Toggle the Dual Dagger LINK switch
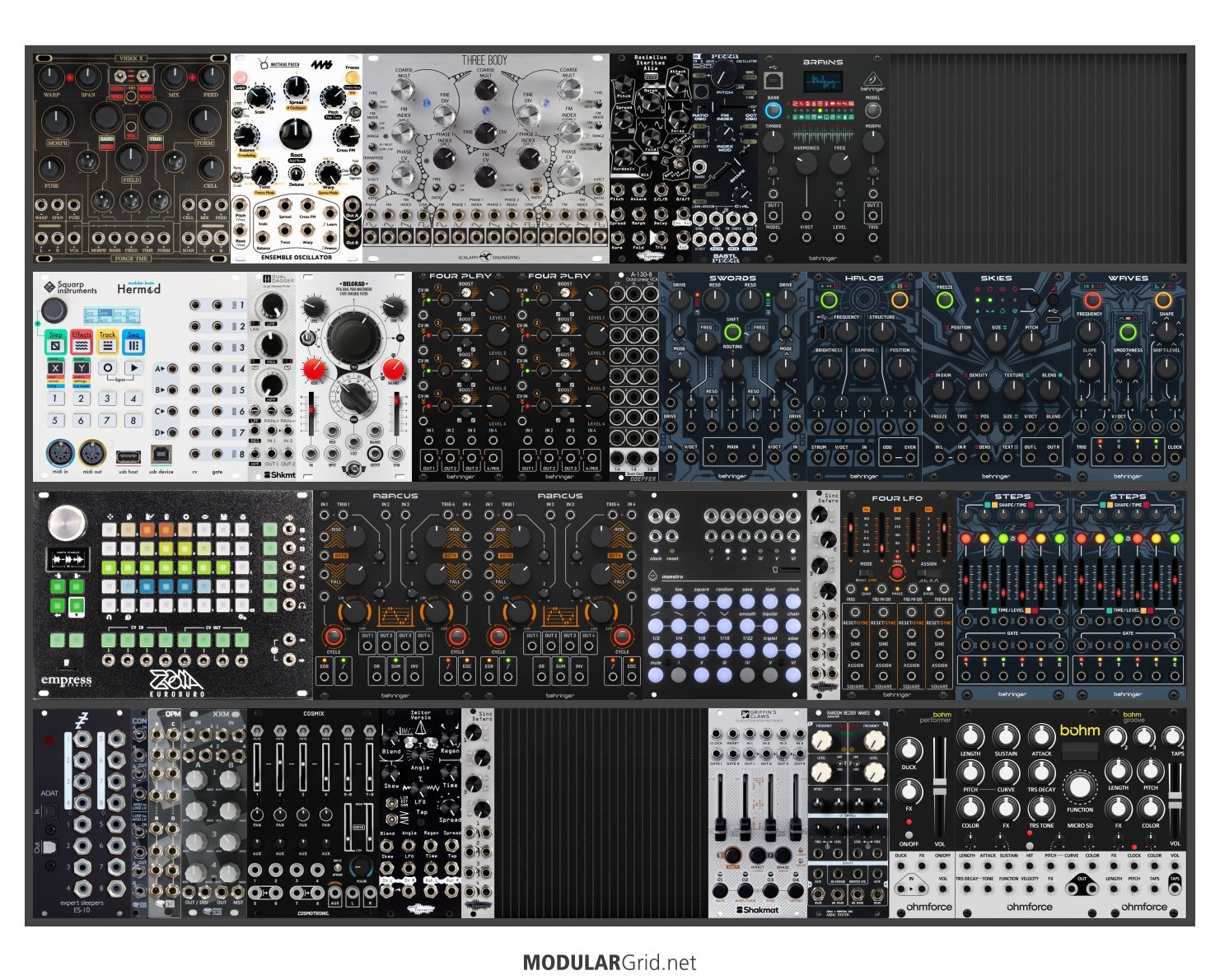 coord(255,323)
